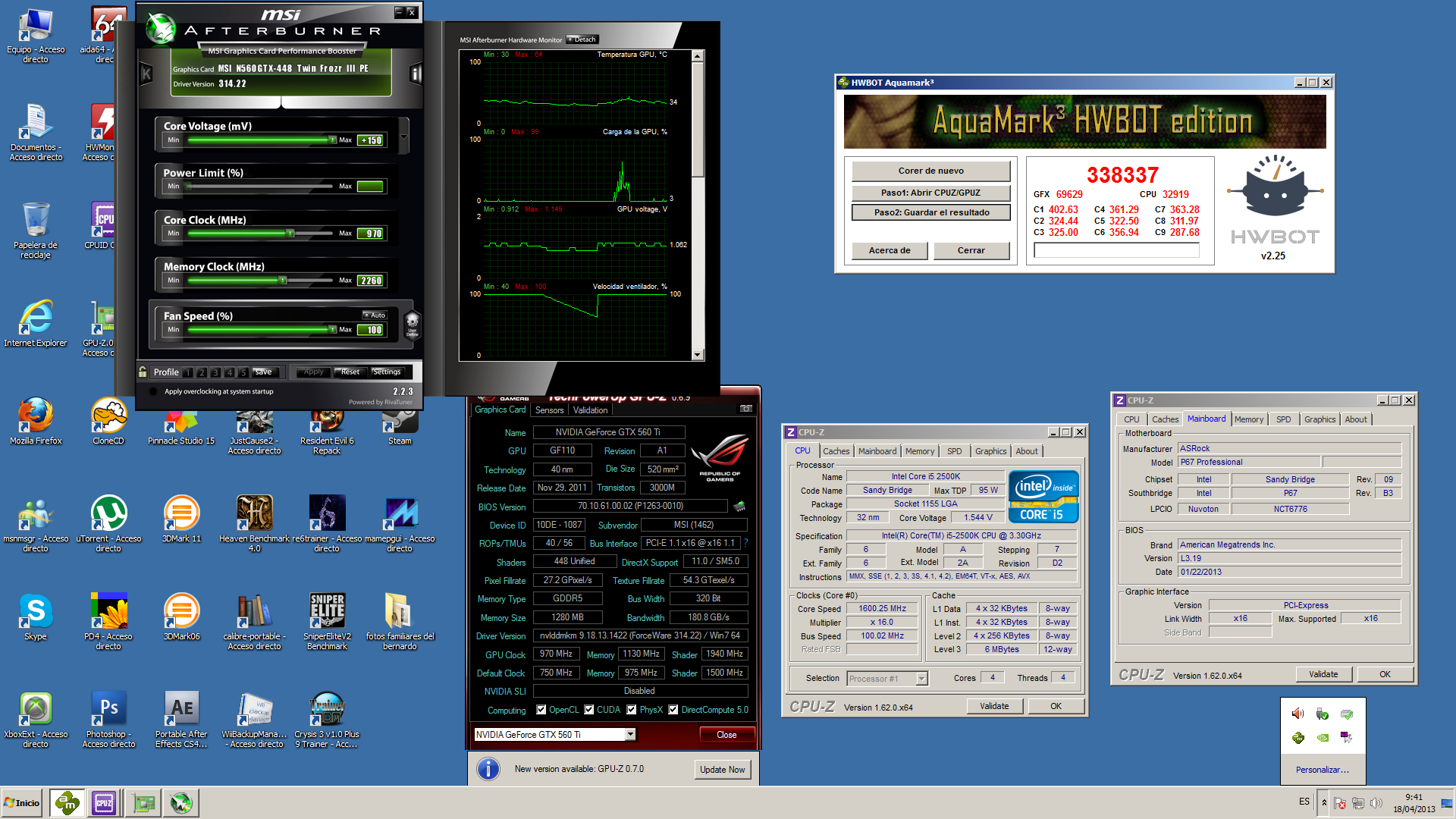
Task: Click the Afterburner Settings button
Action: pos(387,372)
